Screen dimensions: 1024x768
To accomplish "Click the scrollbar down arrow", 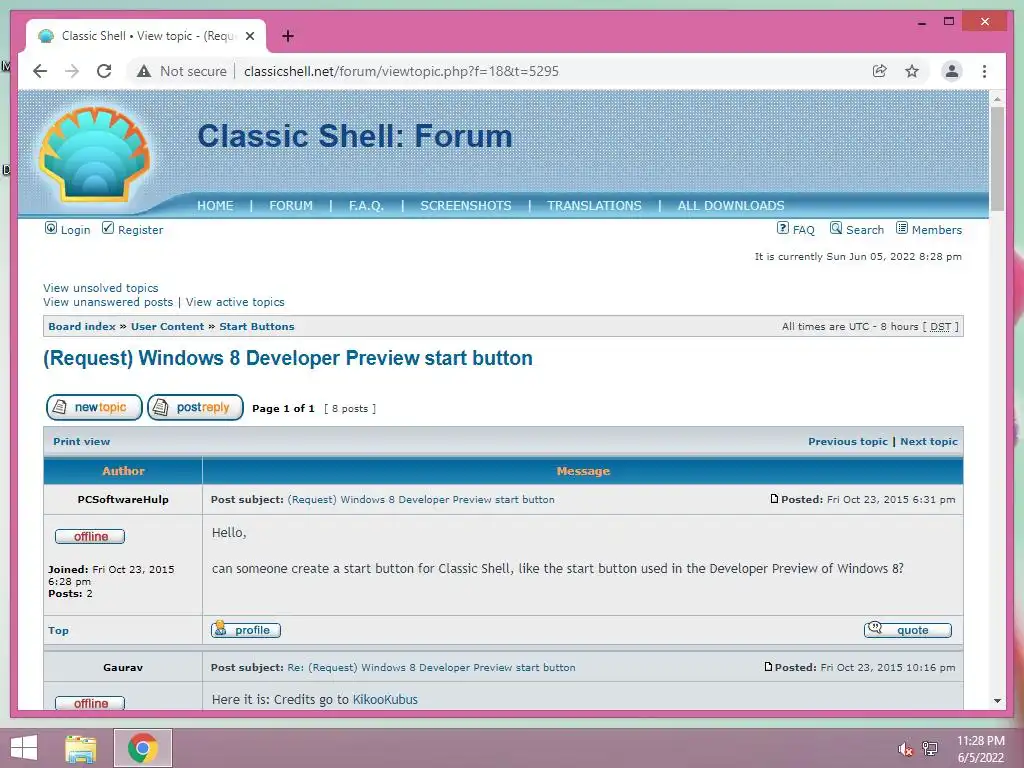I will pyautogui.click(x=997, y=701).
